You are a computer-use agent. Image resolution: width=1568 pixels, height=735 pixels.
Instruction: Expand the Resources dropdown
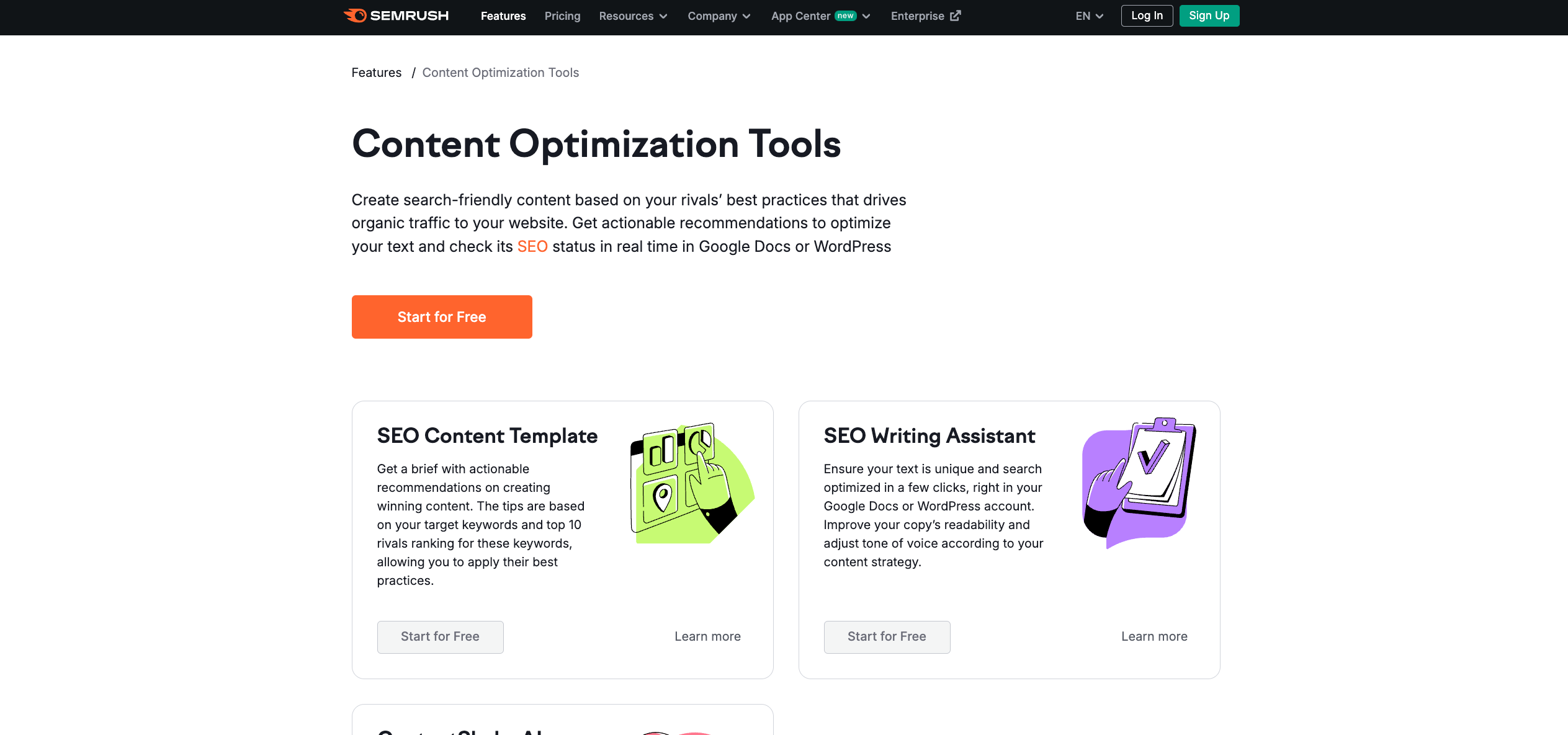(633, 16)
